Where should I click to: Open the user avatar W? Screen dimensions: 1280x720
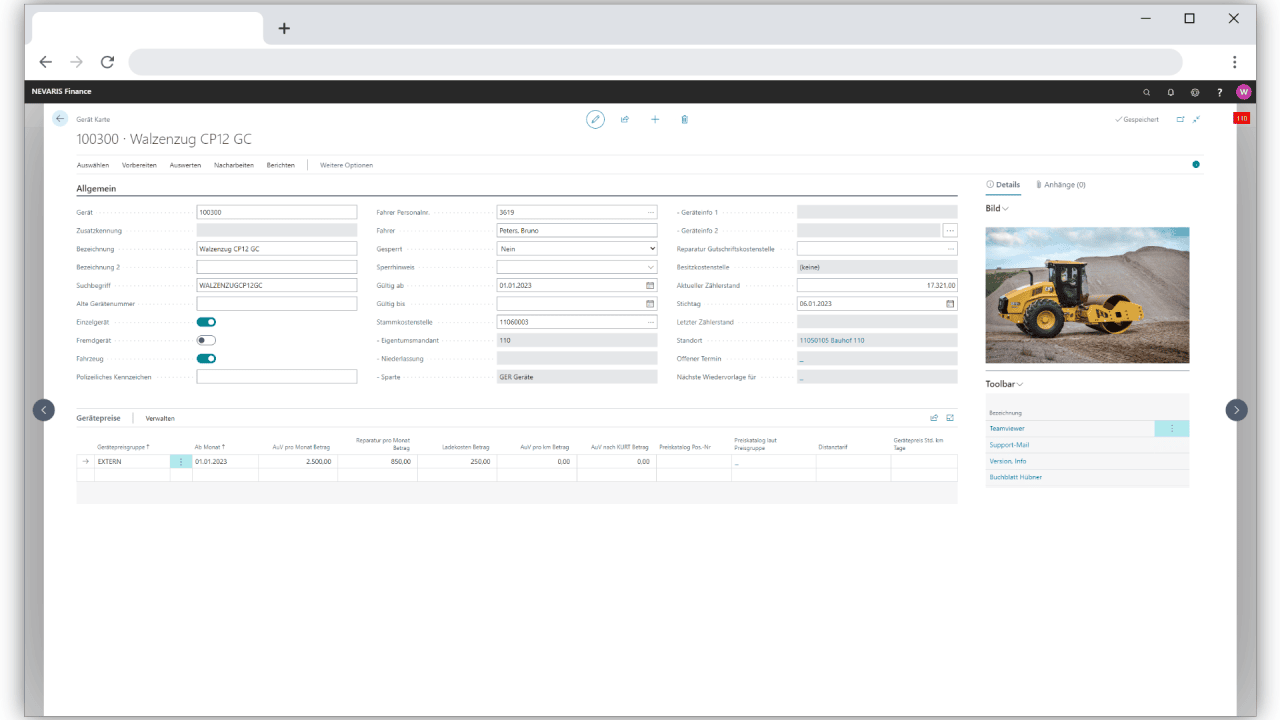1244,92
